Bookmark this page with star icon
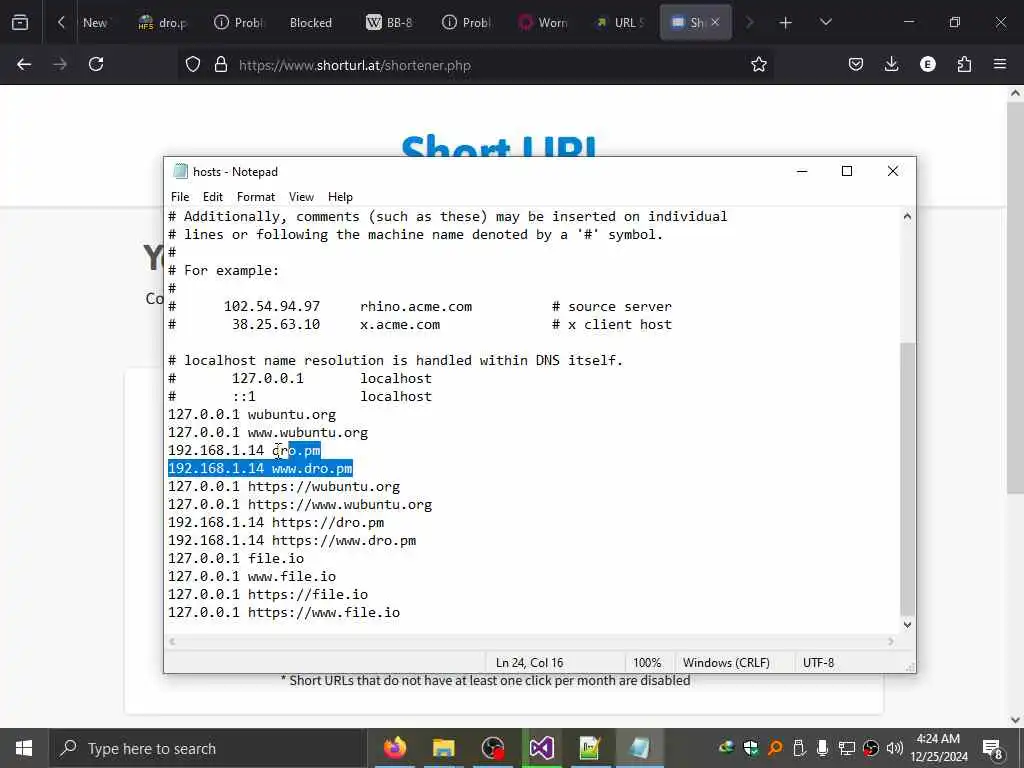This screenshot has width=1024, height=768. (x=758, y=65)
